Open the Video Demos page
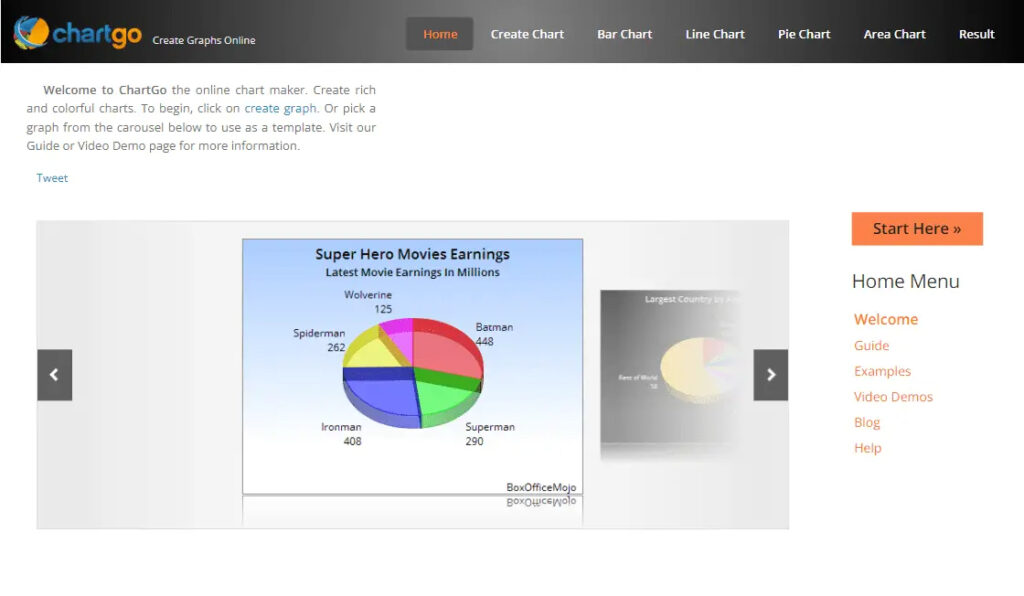This screenshot has height=596, width=1024. pos(893,396)
